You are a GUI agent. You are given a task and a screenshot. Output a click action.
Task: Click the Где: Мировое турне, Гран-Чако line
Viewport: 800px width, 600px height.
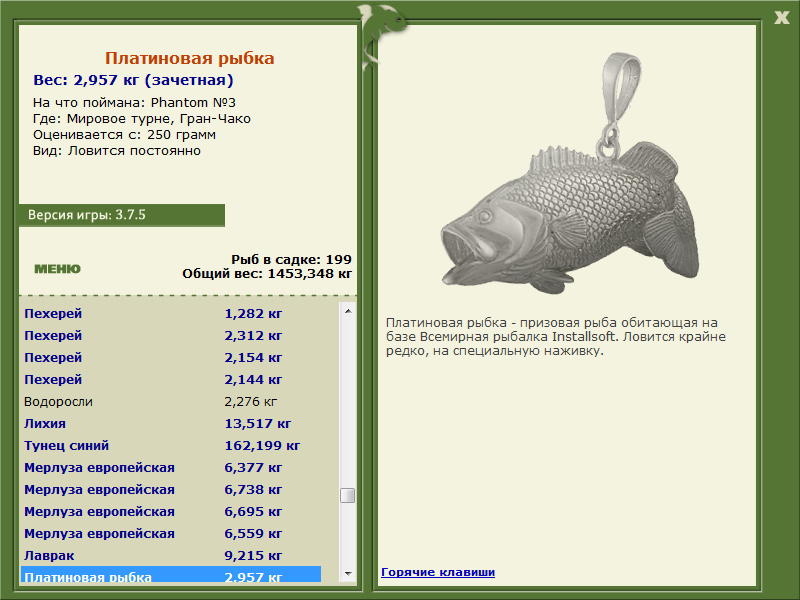click(x=142, y=119)
